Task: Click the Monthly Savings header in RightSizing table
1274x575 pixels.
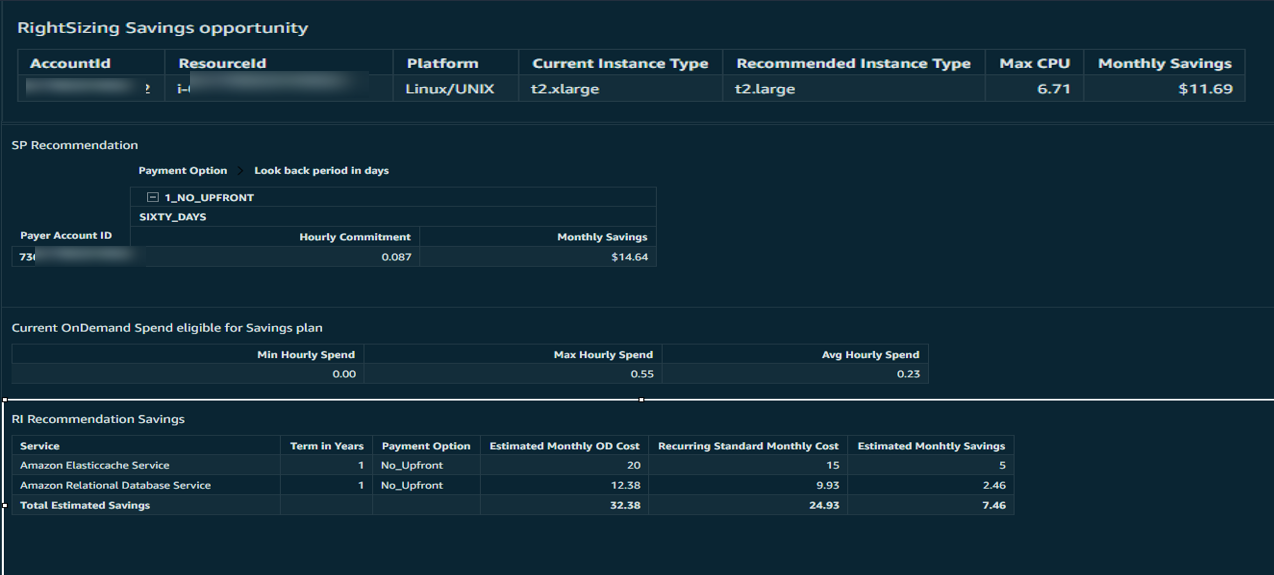Action: pyautogui.click(x=1165, y=63)
